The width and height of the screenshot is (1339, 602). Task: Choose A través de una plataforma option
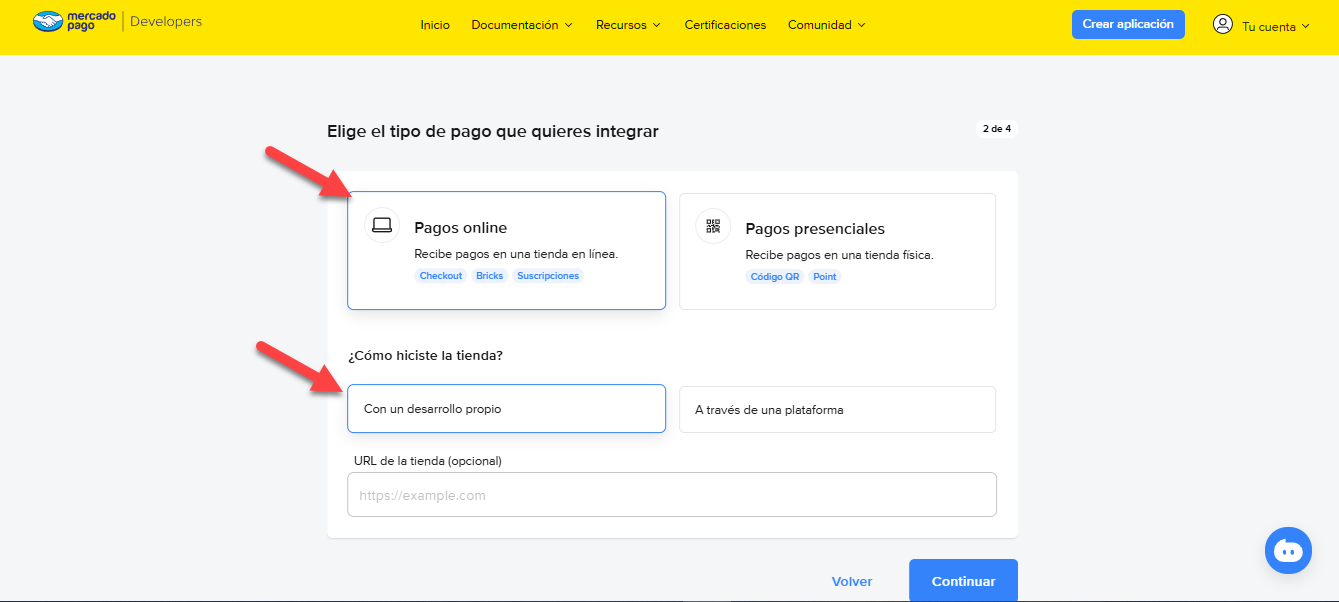837,409
